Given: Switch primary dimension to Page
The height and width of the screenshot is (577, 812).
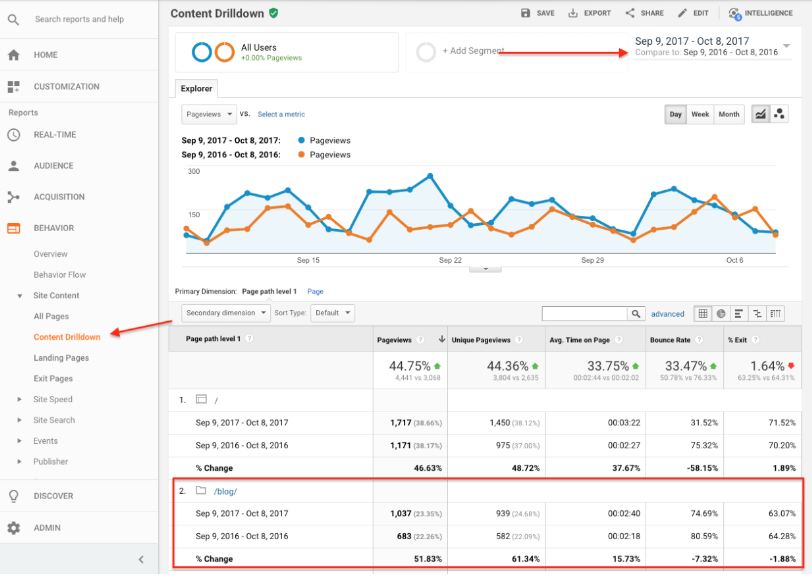Looking at the screenshot, I should (x=315, y=292).
